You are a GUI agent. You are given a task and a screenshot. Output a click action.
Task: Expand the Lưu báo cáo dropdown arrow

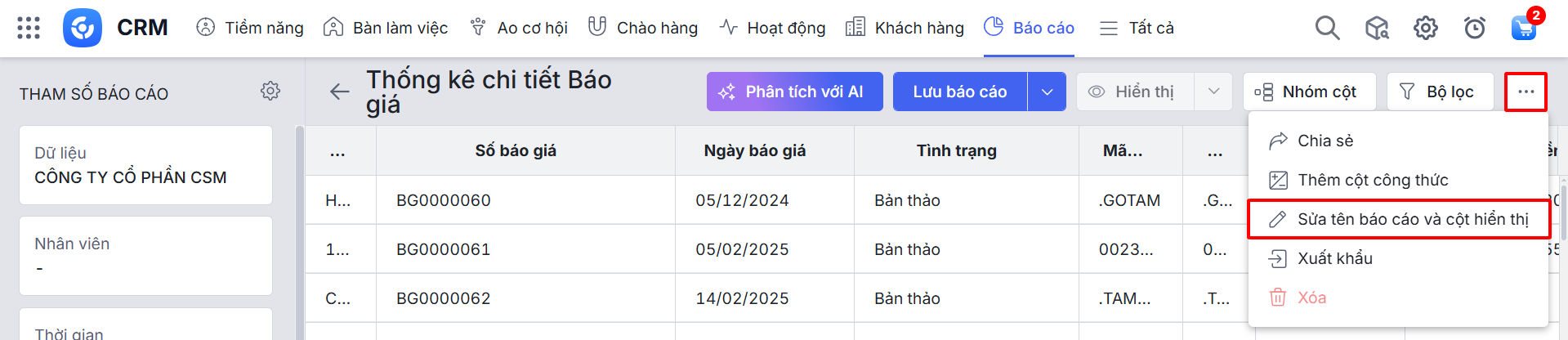click(1047, 92)
